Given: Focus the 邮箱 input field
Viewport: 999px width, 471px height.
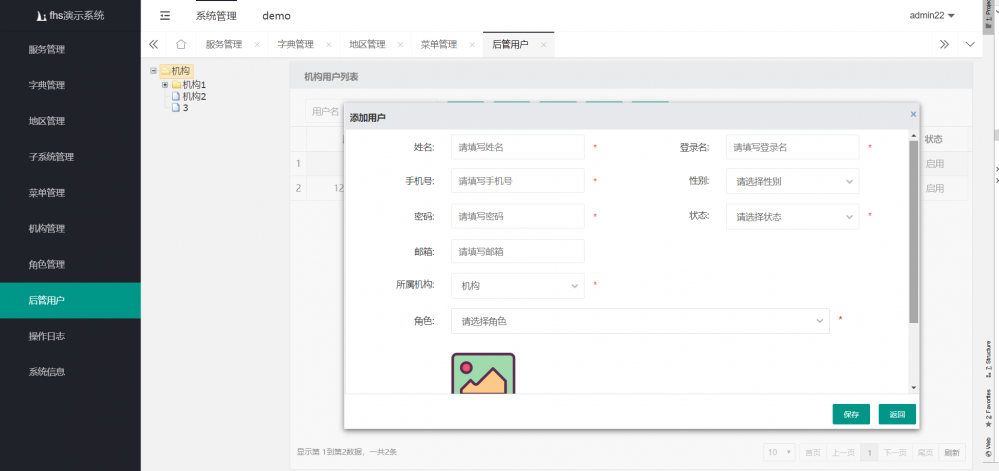Looking at the screenshot, I should click(518, 252).
